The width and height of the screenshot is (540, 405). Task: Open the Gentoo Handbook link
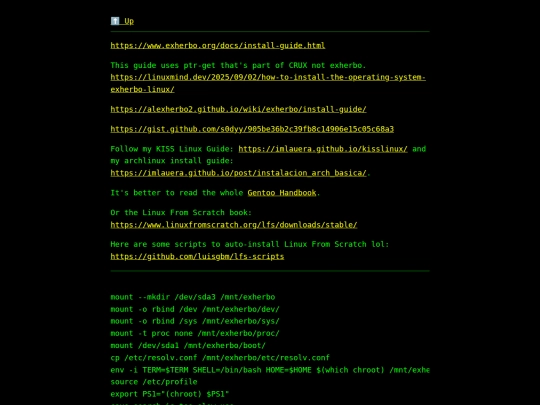tap(282, 193)
